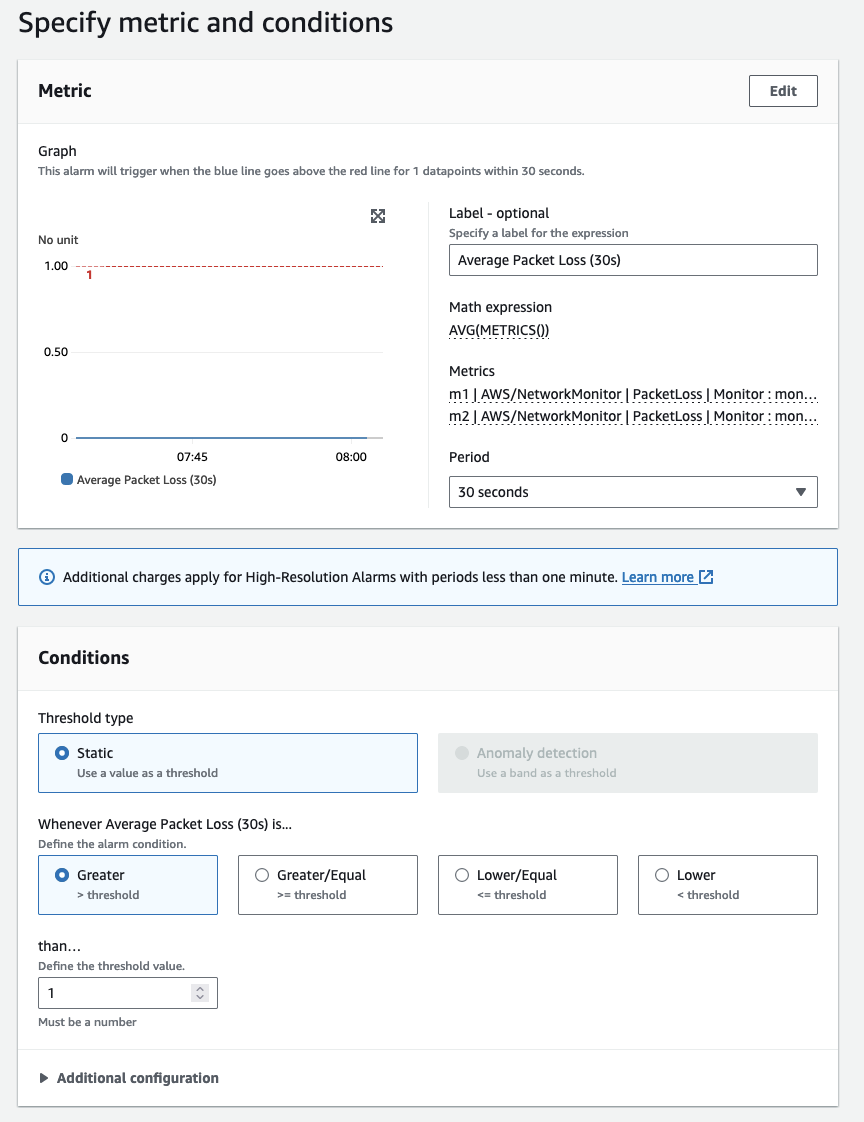Click the expand graph fullscreen icon

(378, 216)
